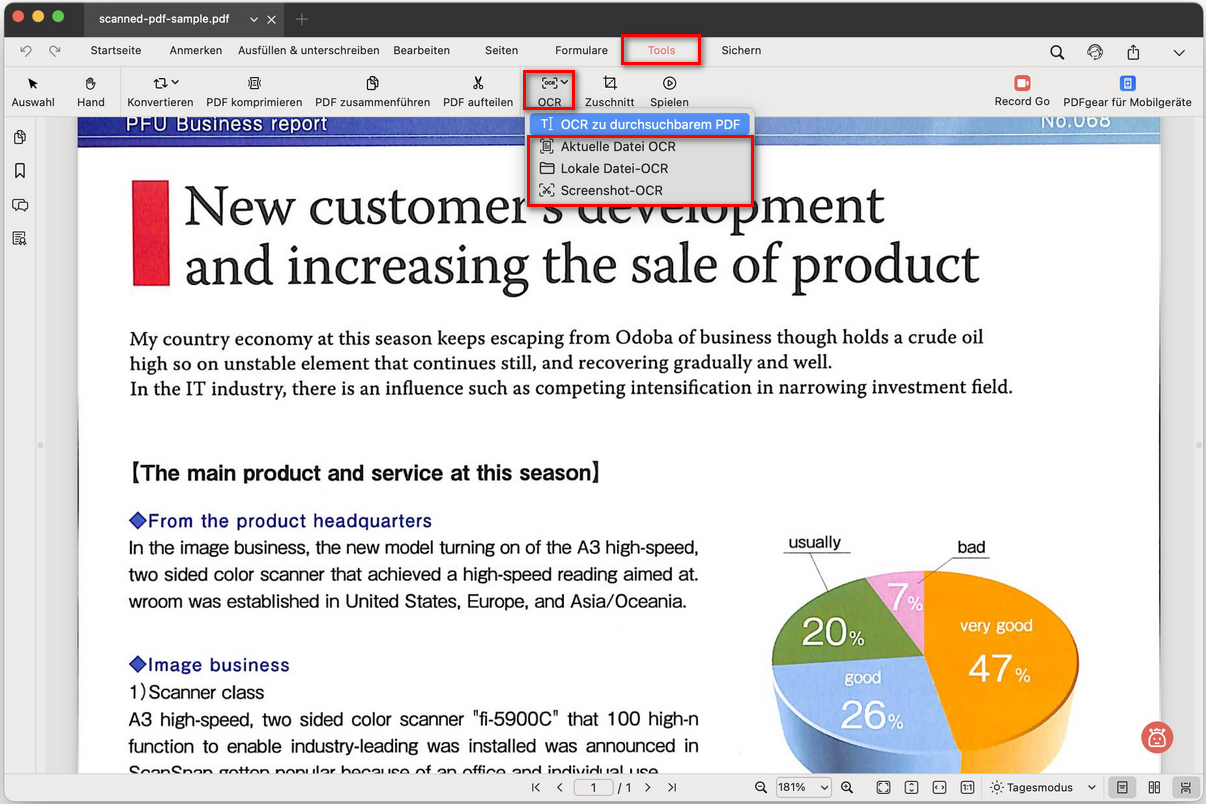Click the PDF komprimieren tool icon
The height and width of the screenshot is (804, 1206).
pyautogui.click(x=254, y=84)
